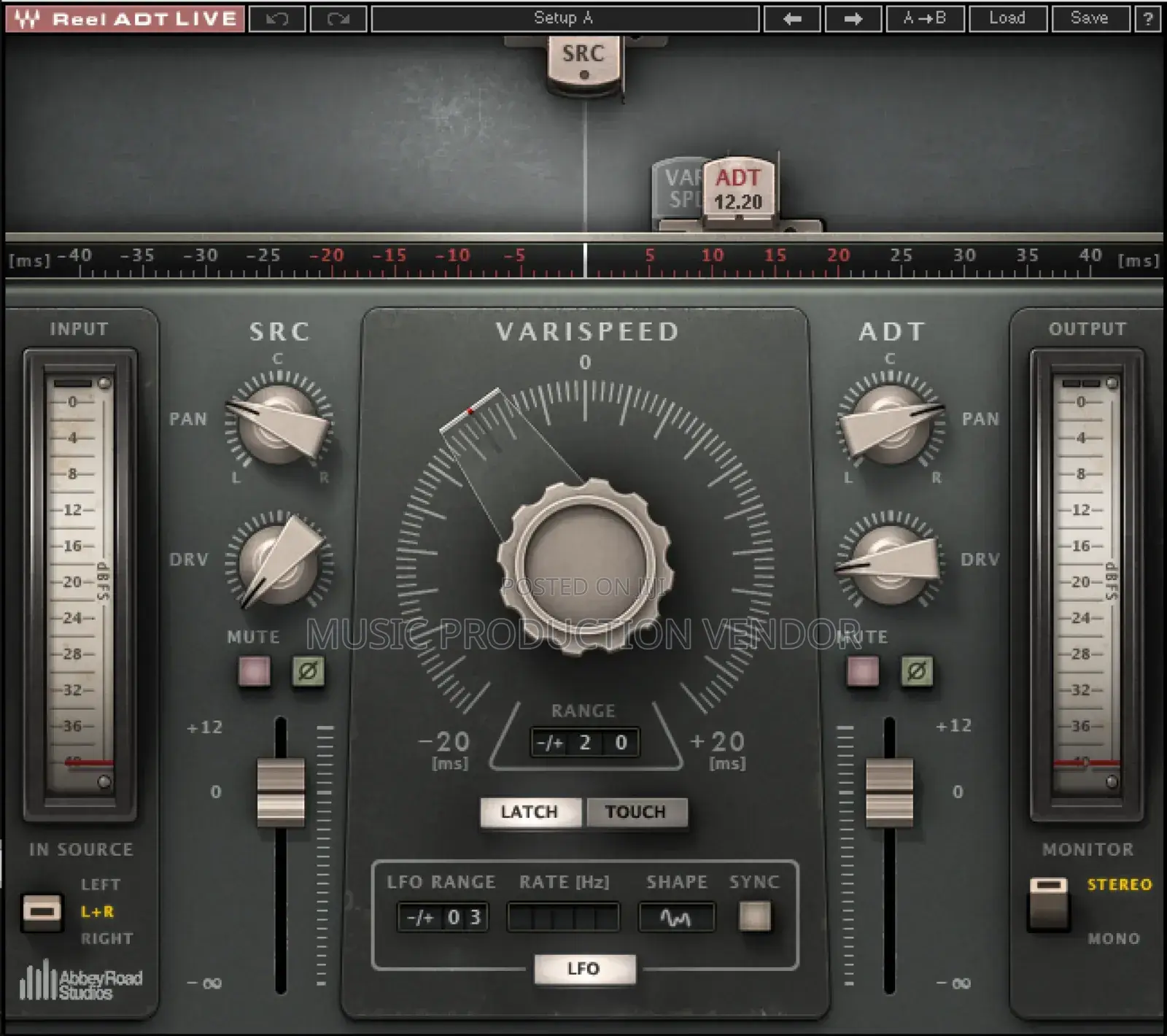Click the SRC DRV knob
This screenshot has width=1167, height=1036.
(279, 560)
